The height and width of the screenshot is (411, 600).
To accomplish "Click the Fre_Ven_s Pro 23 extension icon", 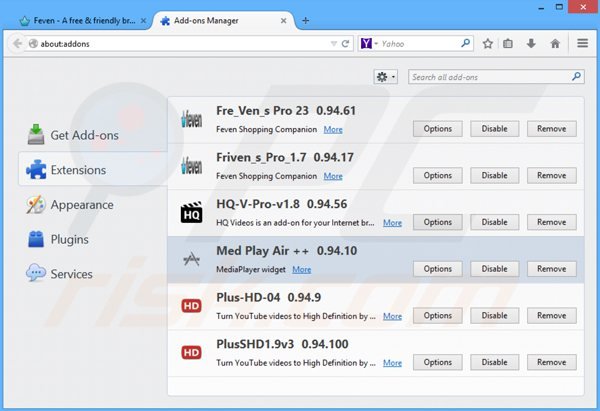I will (x=191, y=119).
